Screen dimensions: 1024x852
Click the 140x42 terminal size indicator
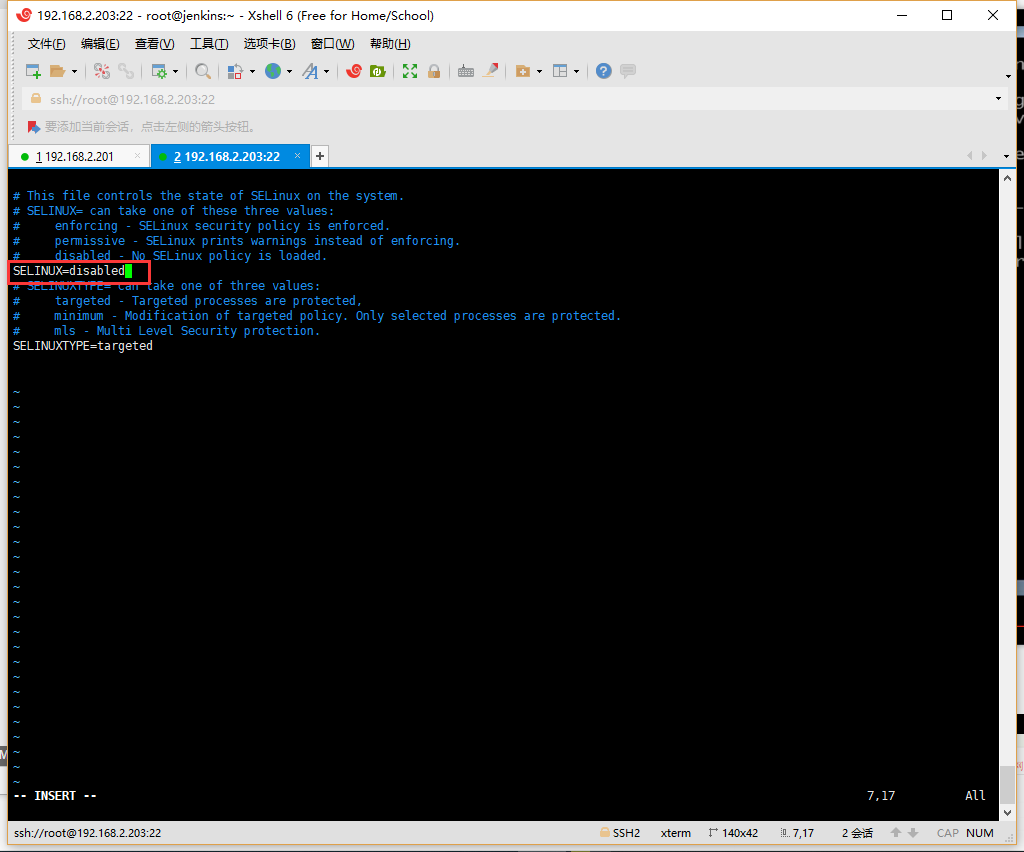pos(733,833)
